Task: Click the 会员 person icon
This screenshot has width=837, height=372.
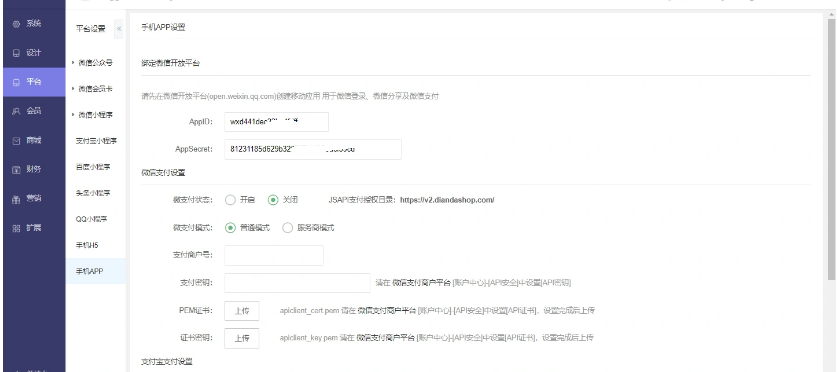Action: coord(16,112)
